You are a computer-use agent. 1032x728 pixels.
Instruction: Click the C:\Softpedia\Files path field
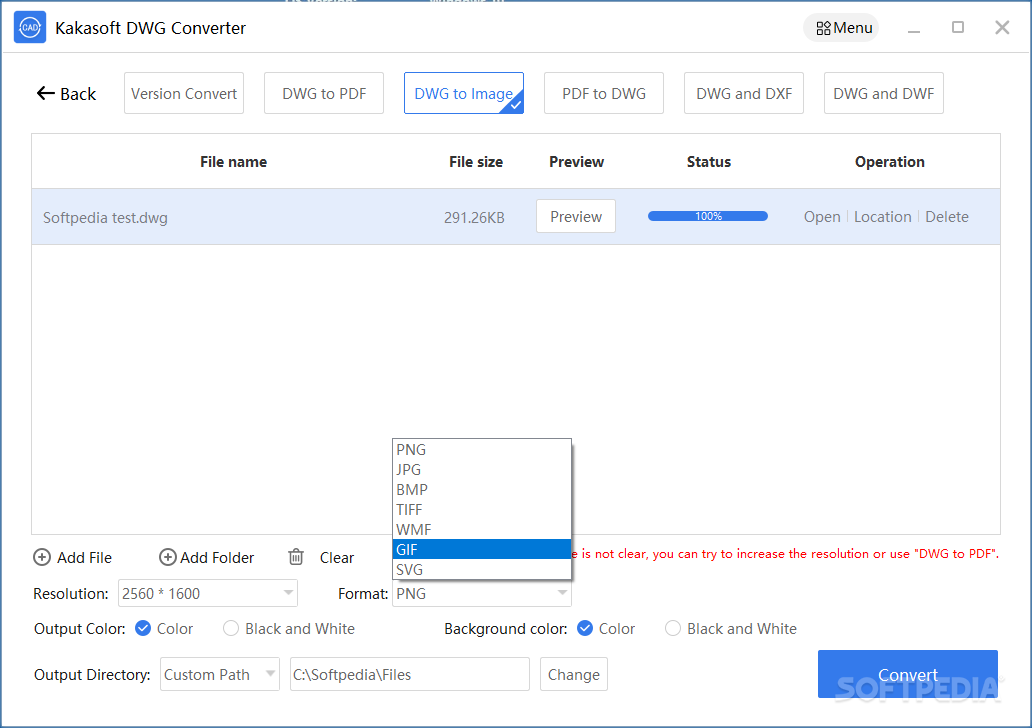click(409, 674)
